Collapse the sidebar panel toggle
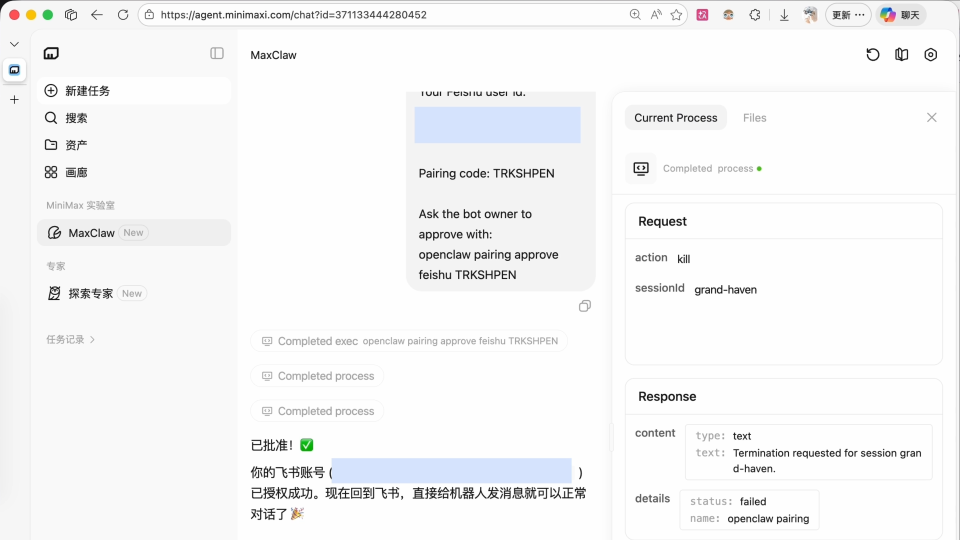This screenshot has height=540, width=960. pos(217,53)
